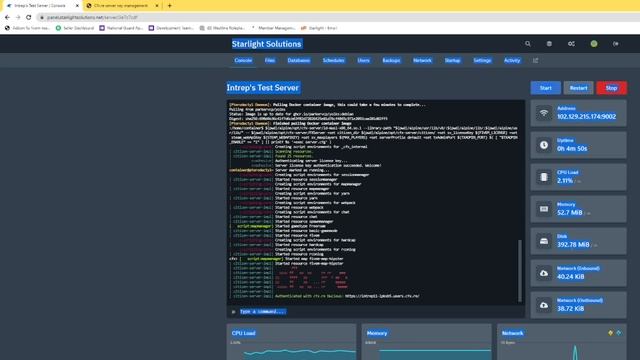Click the disk value 392.78 MiB
Image resolution: width=640 pixels, height=360 pixels.
pyautogui.click(x=573, y=244)
